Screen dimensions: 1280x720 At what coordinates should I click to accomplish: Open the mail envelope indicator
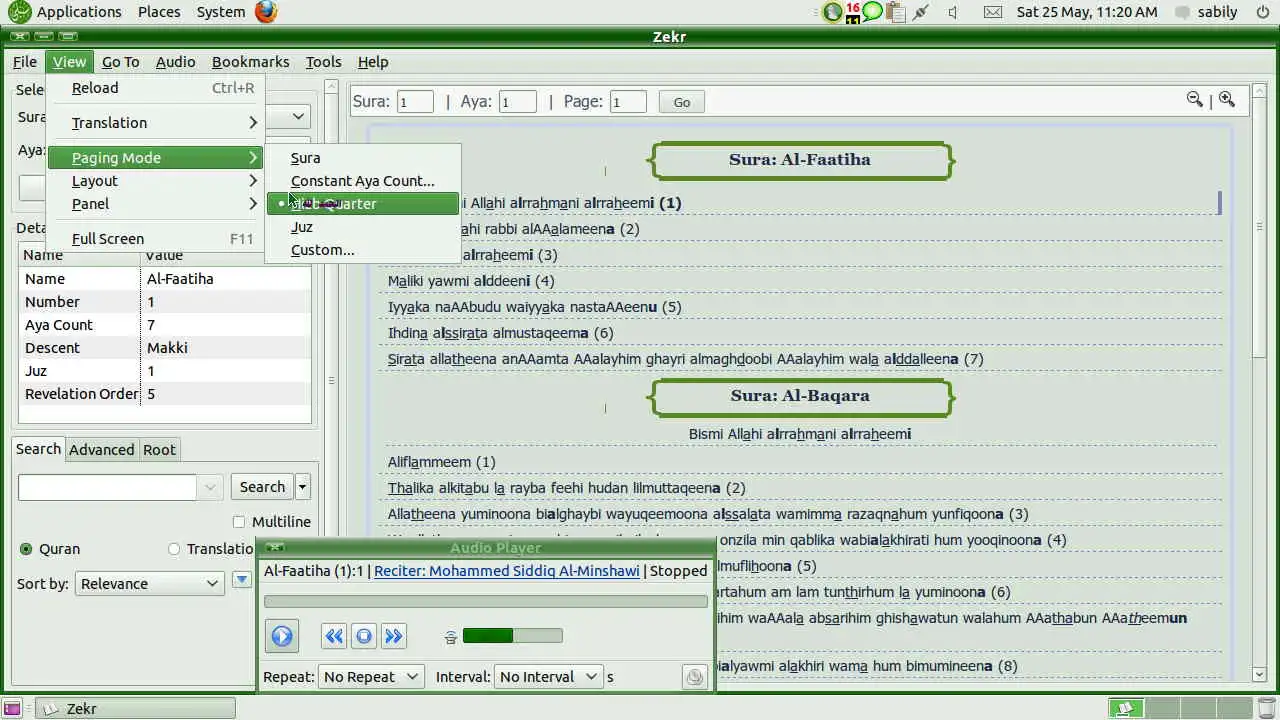pos(992,12)
